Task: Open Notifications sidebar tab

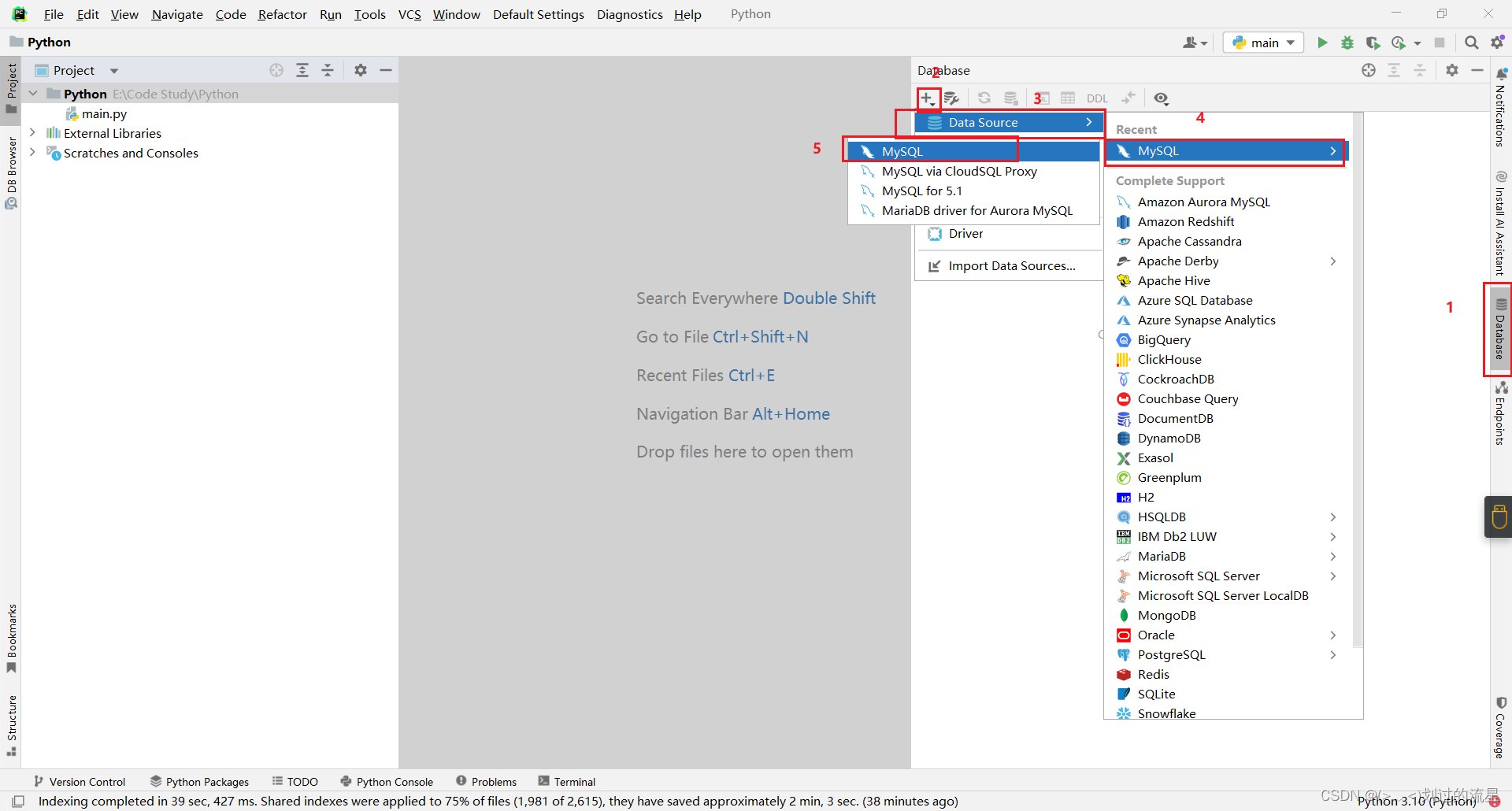Action: pyautogui.click(x=1500, y=107)
